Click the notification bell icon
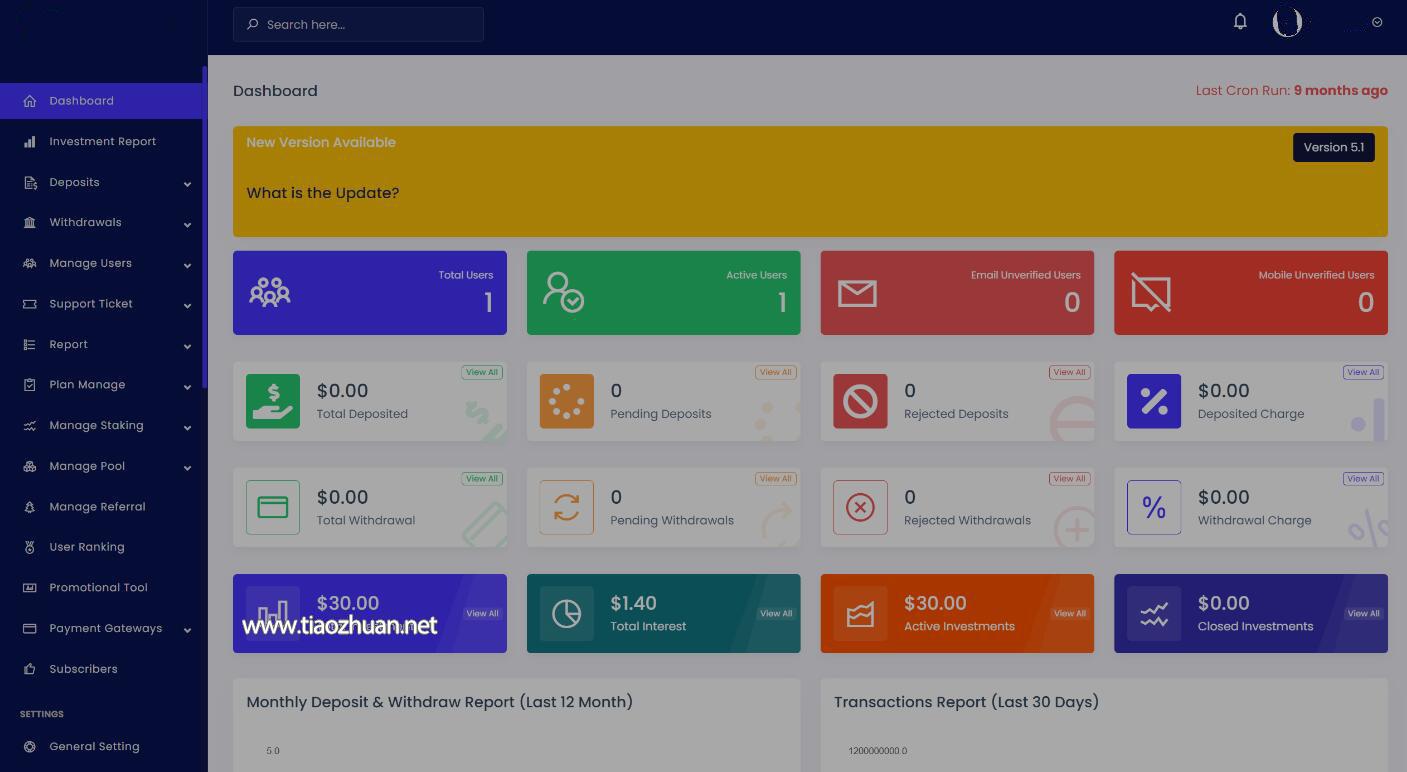Screen dimensions: 1407x772 [1240, 21]
